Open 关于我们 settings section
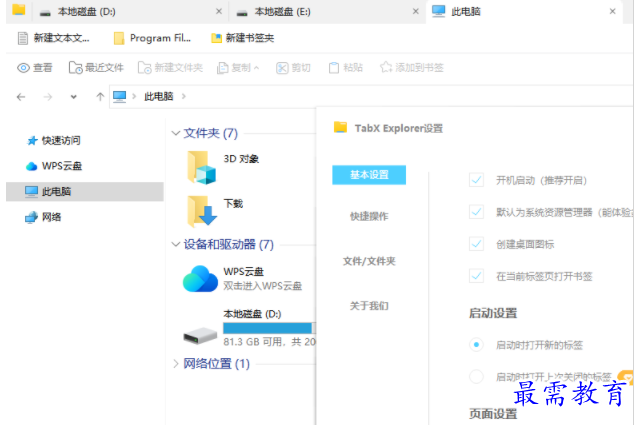 (x=369, y=306)
